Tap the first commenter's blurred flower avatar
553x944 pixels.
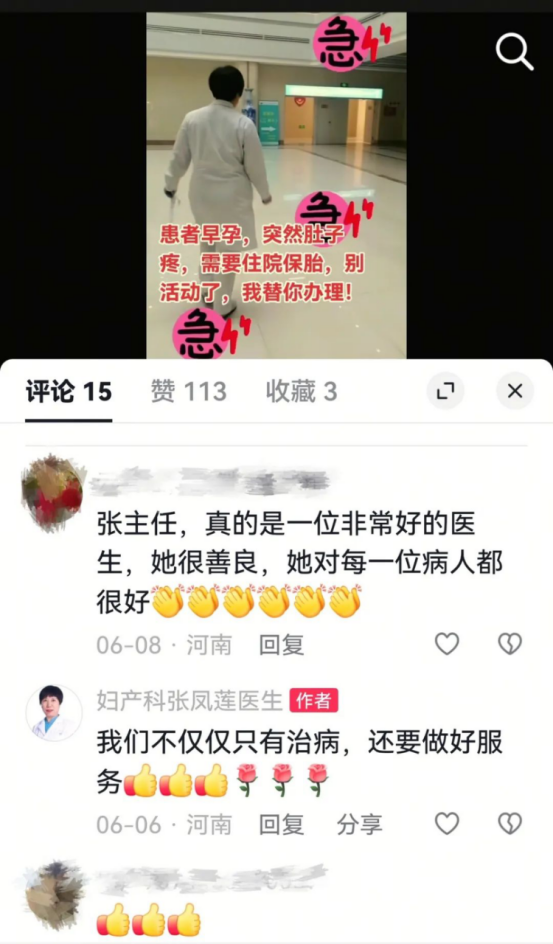click(x=52, y=492)
